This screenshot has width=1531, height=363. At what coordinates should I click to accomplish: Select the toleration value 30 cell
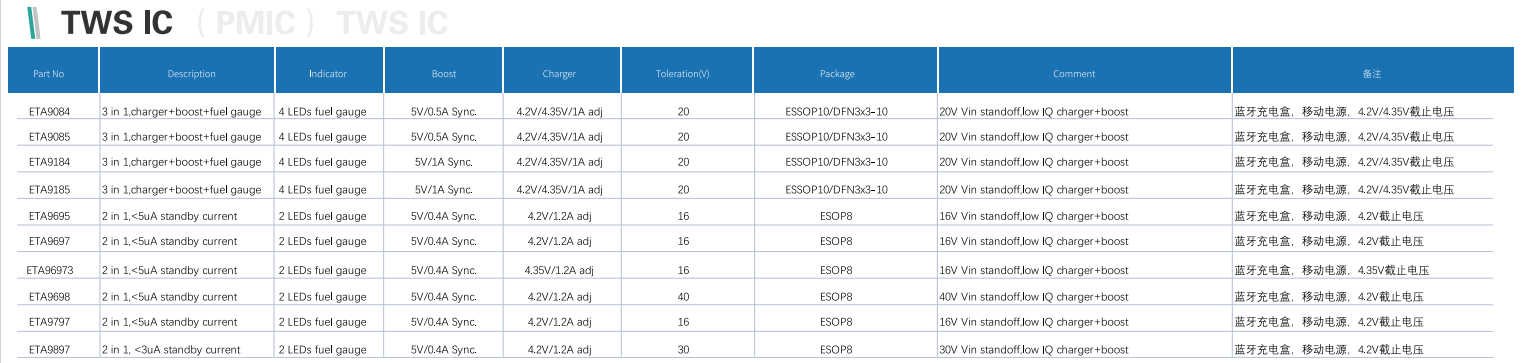coord(684,349)
